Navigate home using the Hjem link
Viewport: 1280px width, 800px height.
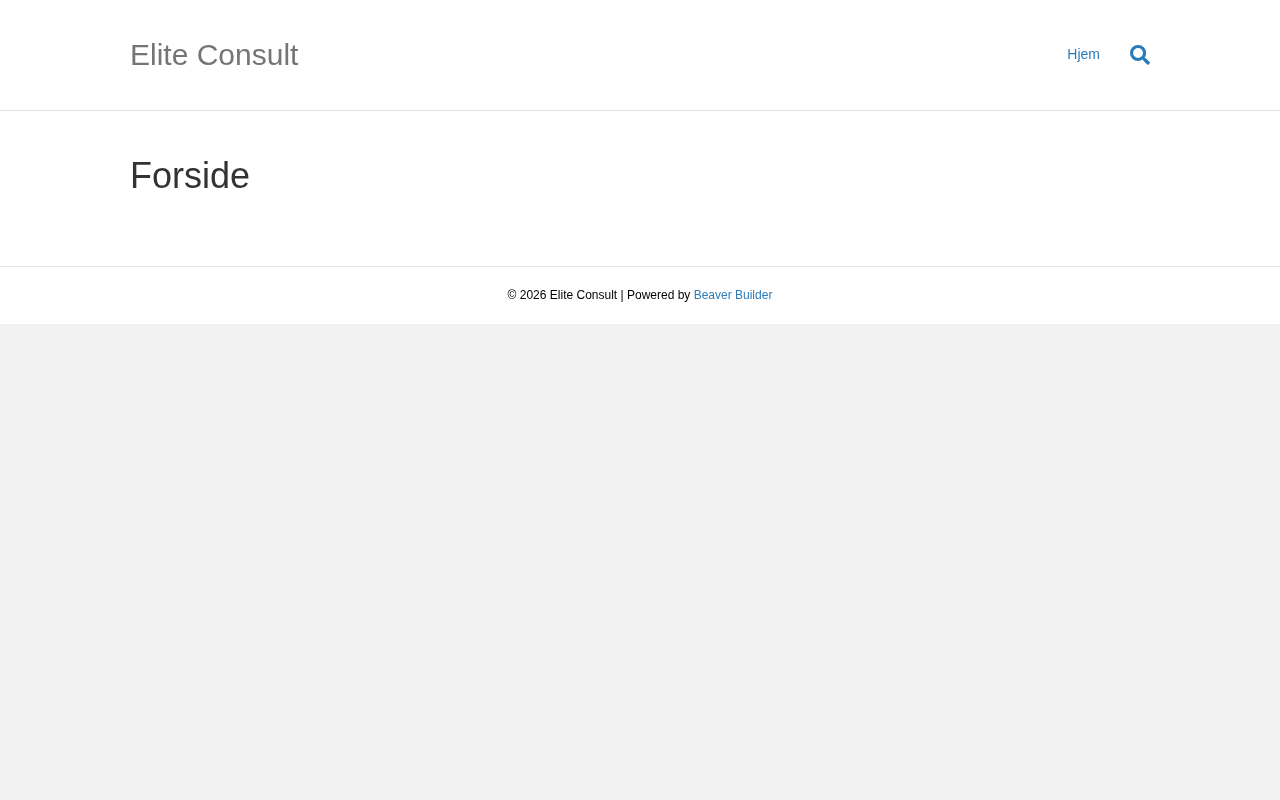[x=1083, y=54]
